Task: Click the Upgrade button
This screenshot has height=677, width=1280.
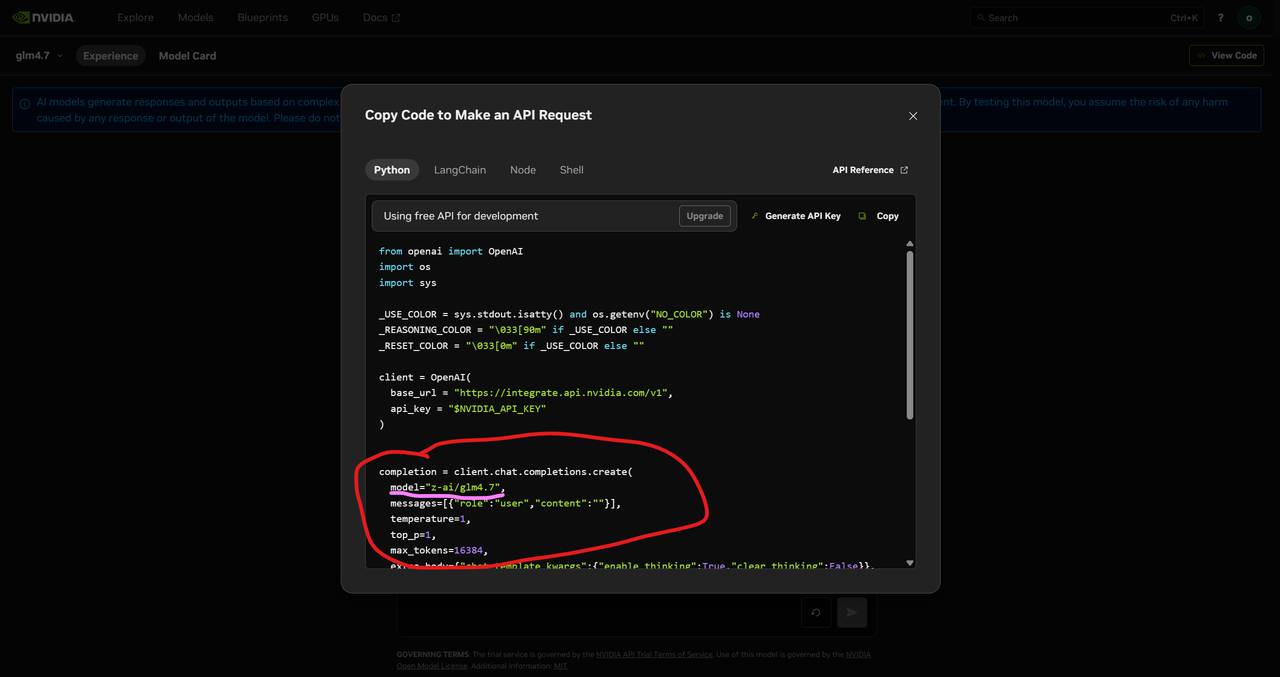Action: (x=705, y=216)
